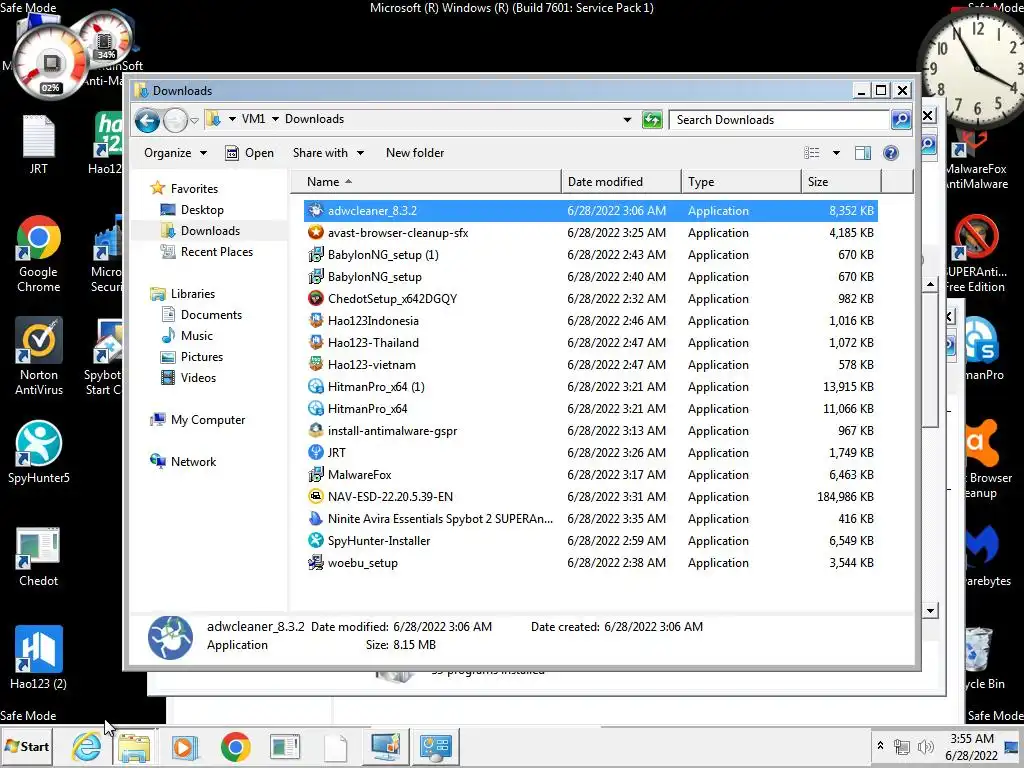The image size is (1024, 768).
Task: Select Music library
Action: tap(197, 336)
